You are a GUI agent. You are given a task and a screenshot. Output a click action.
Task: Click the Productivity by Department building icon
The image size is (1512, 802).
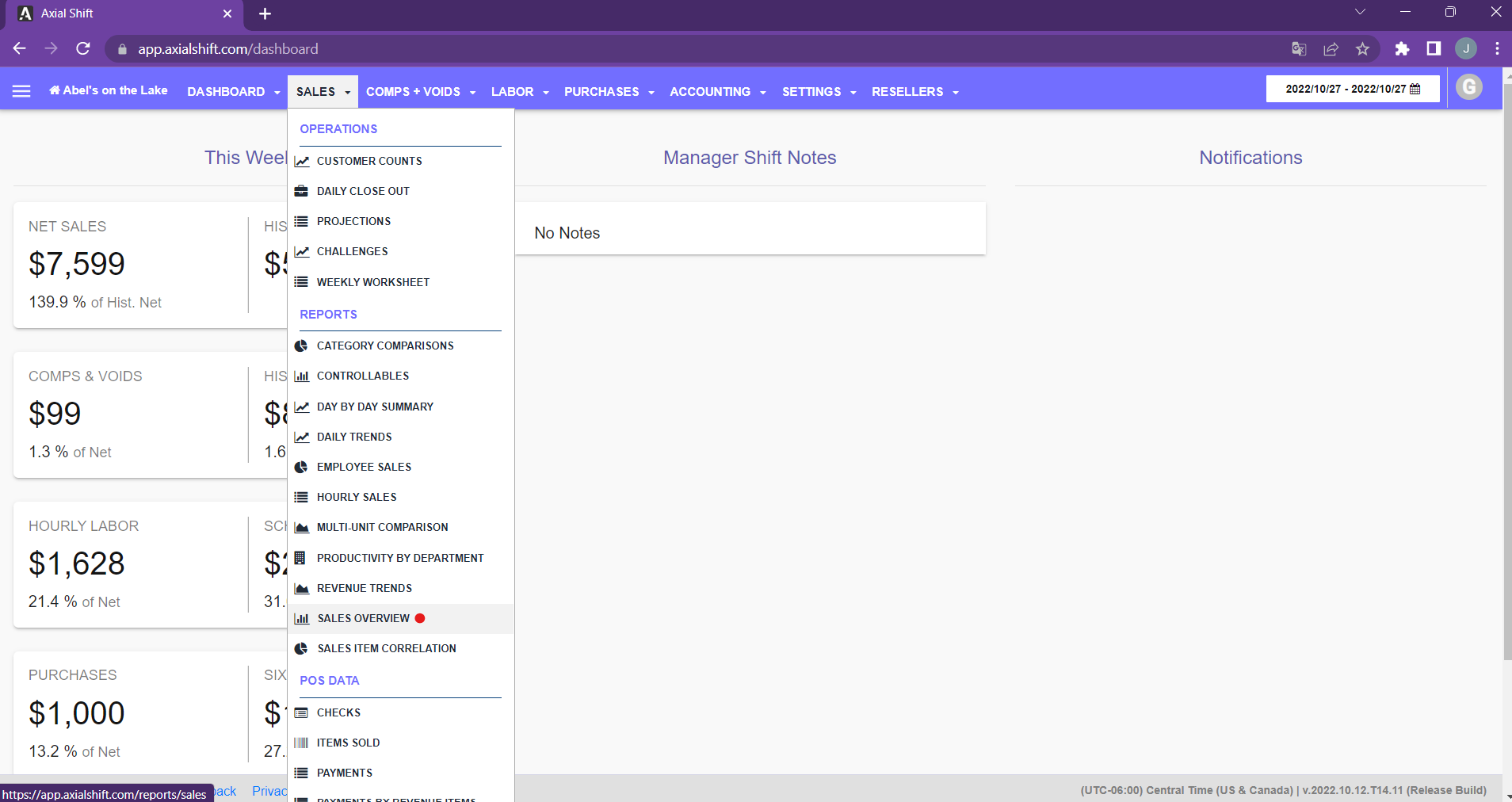click(300, 558)
